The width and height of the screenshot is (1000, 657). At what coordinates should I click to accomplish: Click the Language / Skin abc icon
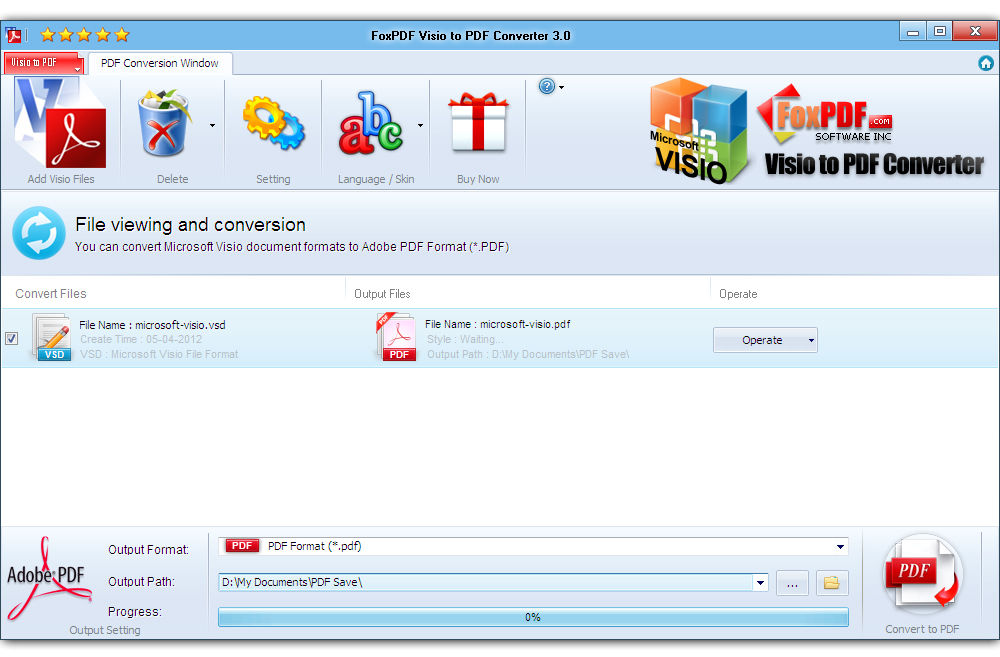point(371,123)
